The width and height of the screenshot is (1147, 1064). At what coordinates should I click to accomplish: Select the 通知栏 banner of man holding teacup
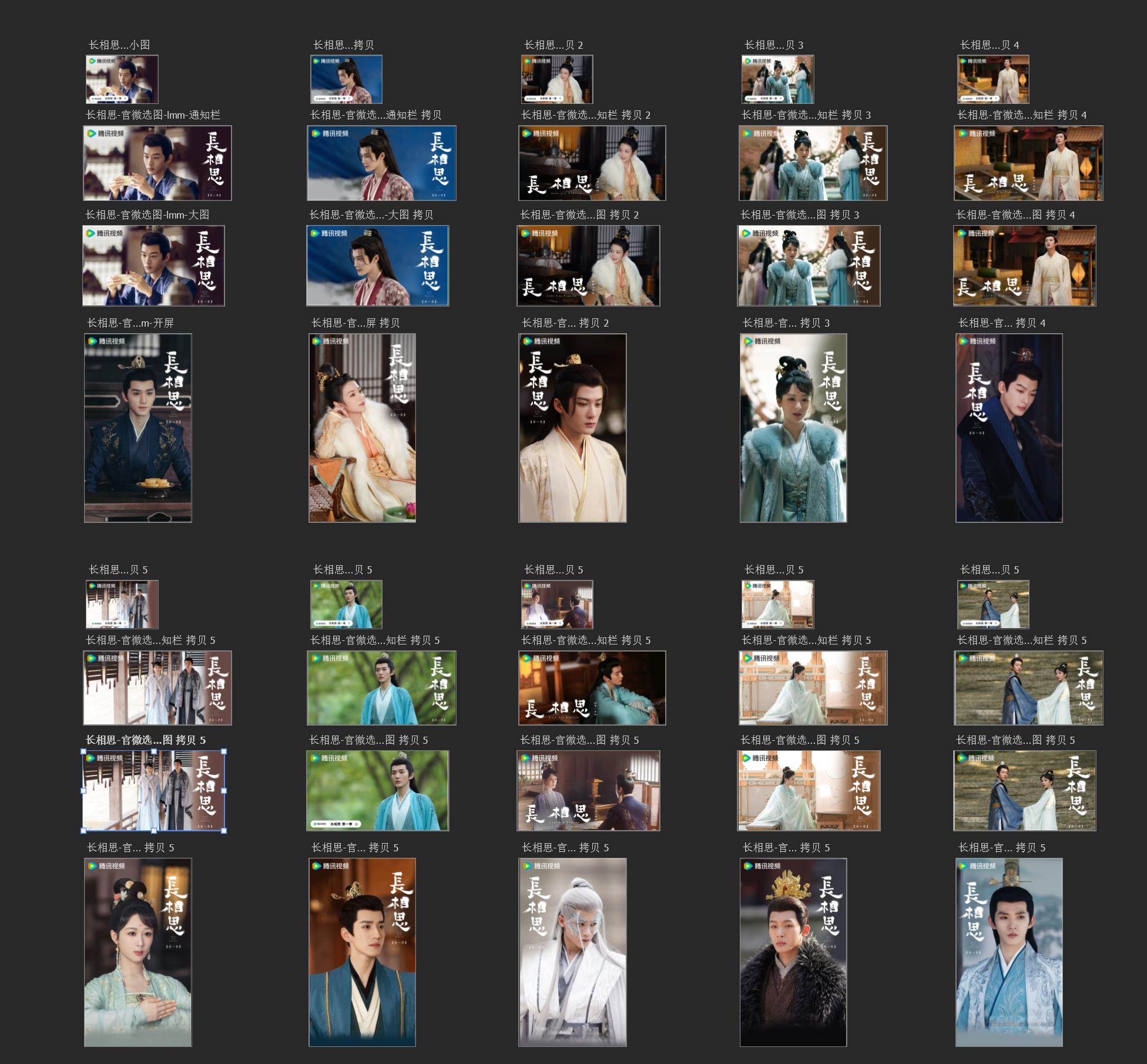pos(157,163)
